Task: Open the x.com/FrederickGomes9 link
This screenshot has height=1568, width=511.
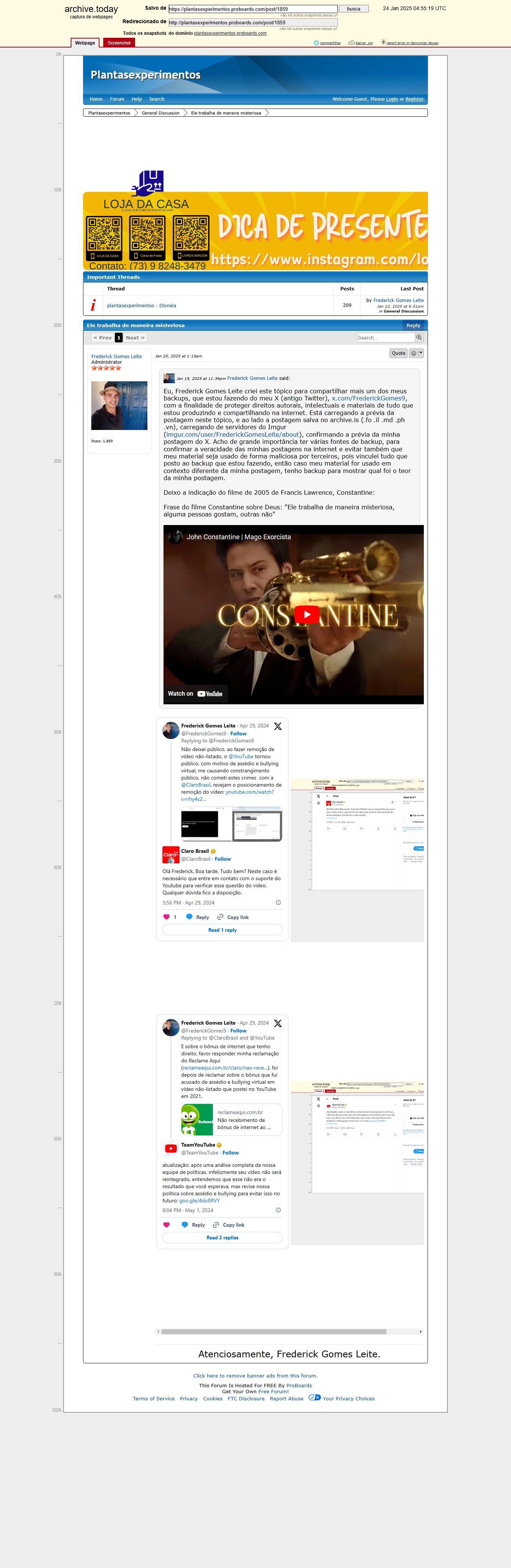Action: (368, 398)
